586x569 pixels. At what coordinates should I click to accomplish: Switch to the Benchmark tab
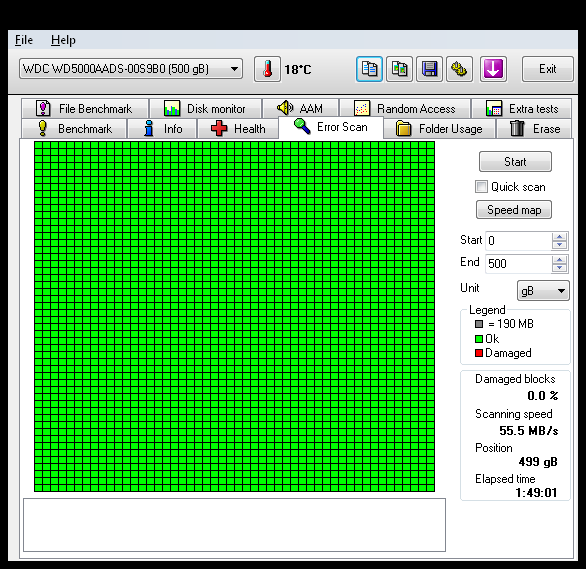tap(75, 129)
